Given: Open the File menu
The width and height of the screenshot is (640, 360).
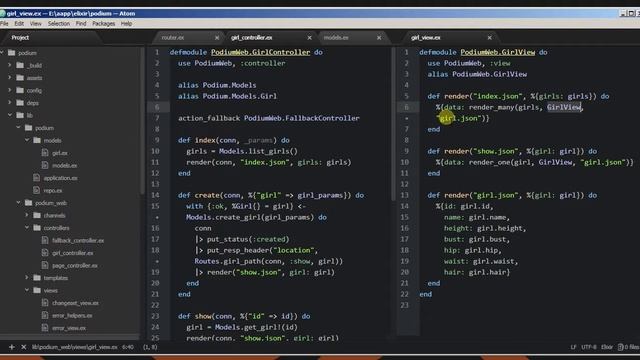Looking at the screenshot, I should click(4, 24).
